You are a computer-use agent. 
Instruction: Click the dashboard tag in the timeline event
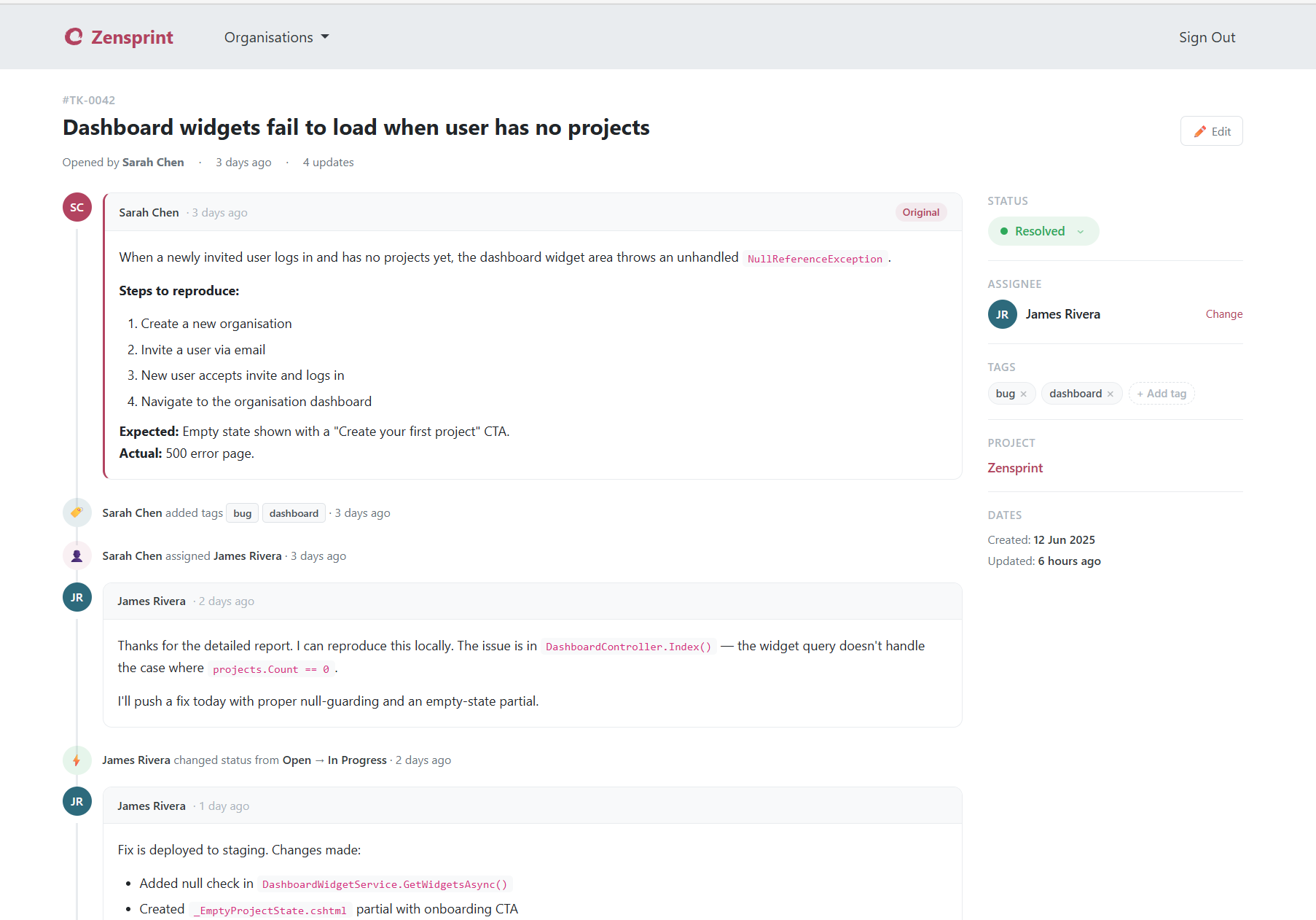[x=294, y=513]
